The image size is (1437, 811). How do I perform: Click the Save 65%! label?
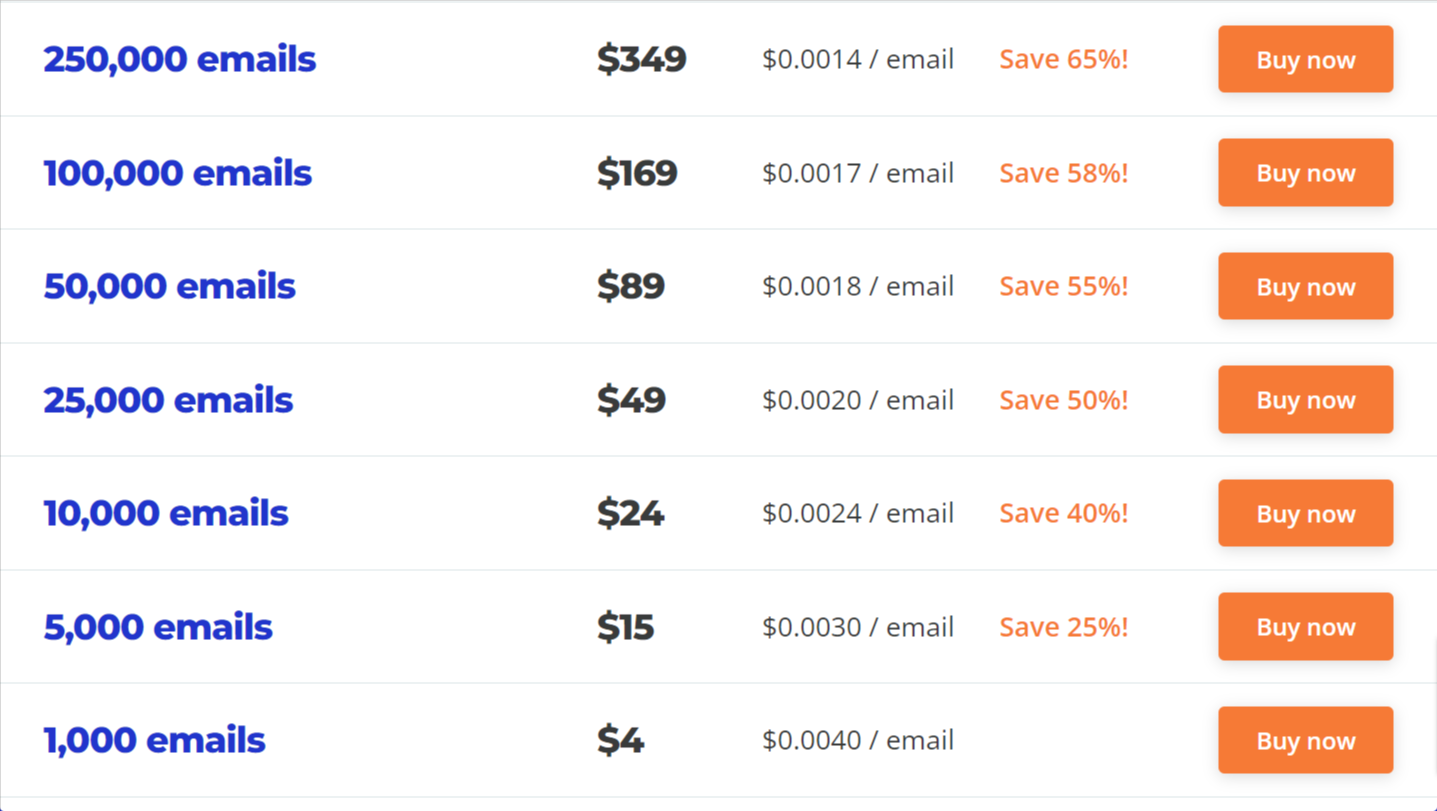(1063, 59)
